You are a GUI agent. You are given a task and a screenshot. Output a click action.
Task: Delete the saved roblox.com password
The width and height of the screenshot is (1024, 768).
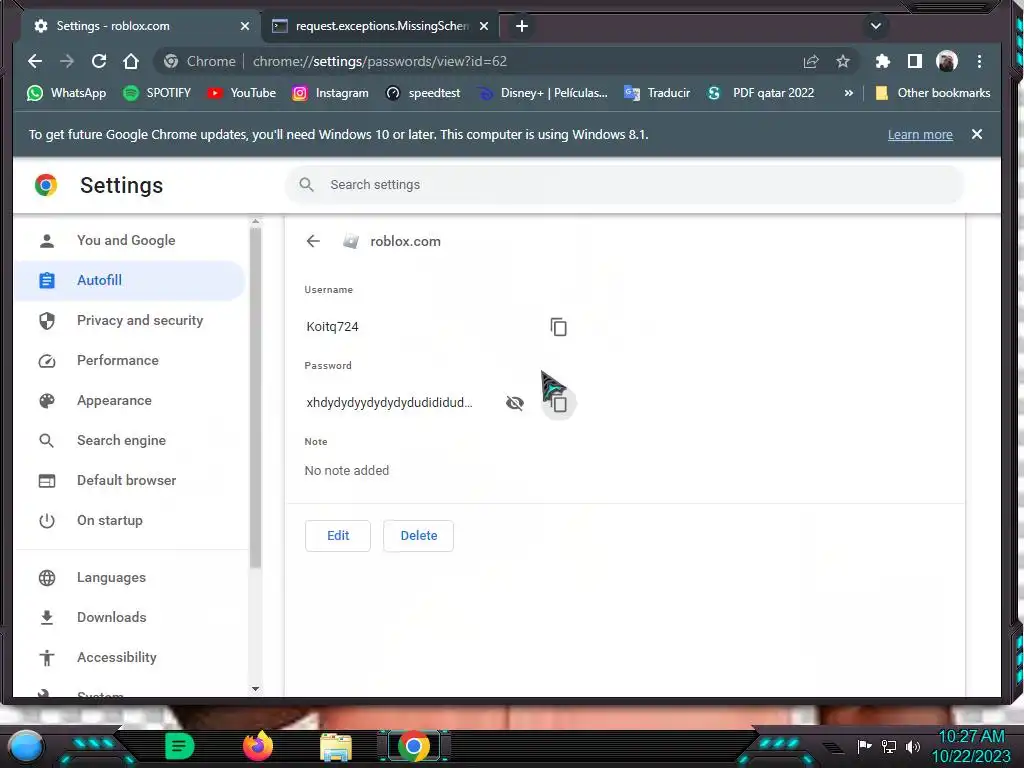pos(419,536)
